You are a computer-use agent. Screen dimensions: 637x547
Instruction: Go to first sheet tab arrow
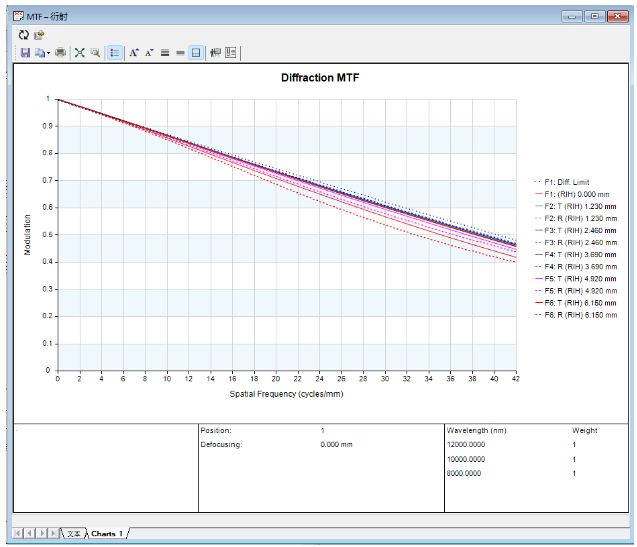tap(19, 533)
